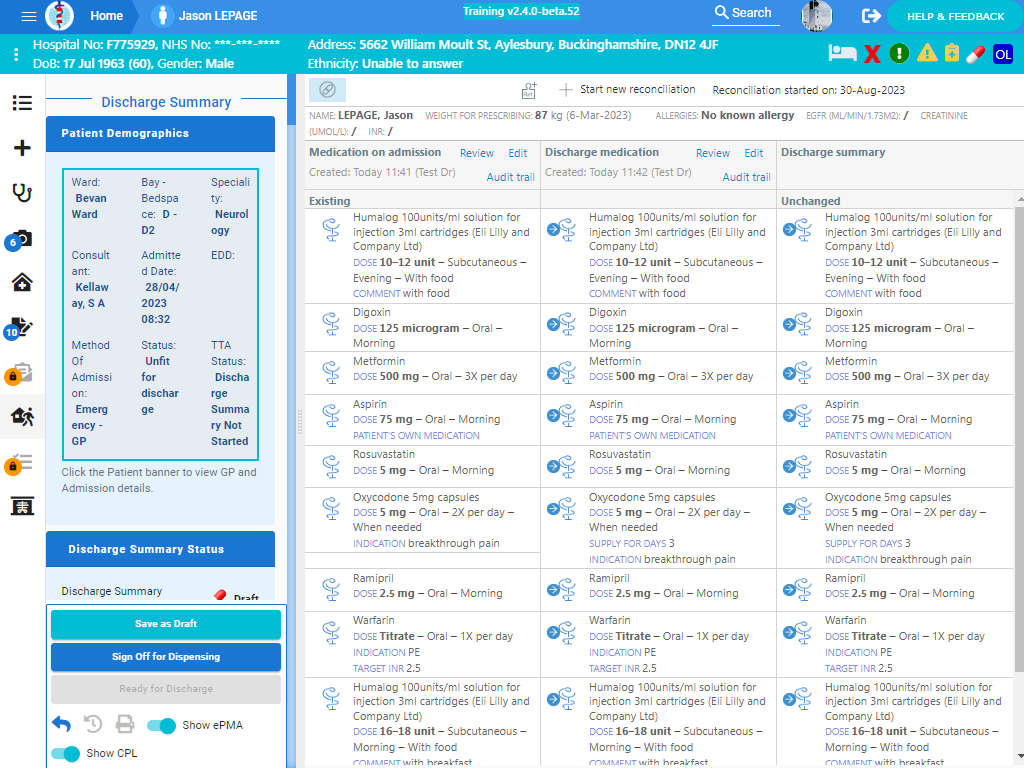Toggle Show CPL switch
Image resolution: width=1024 pixels, height=768 pixels.
65,754
